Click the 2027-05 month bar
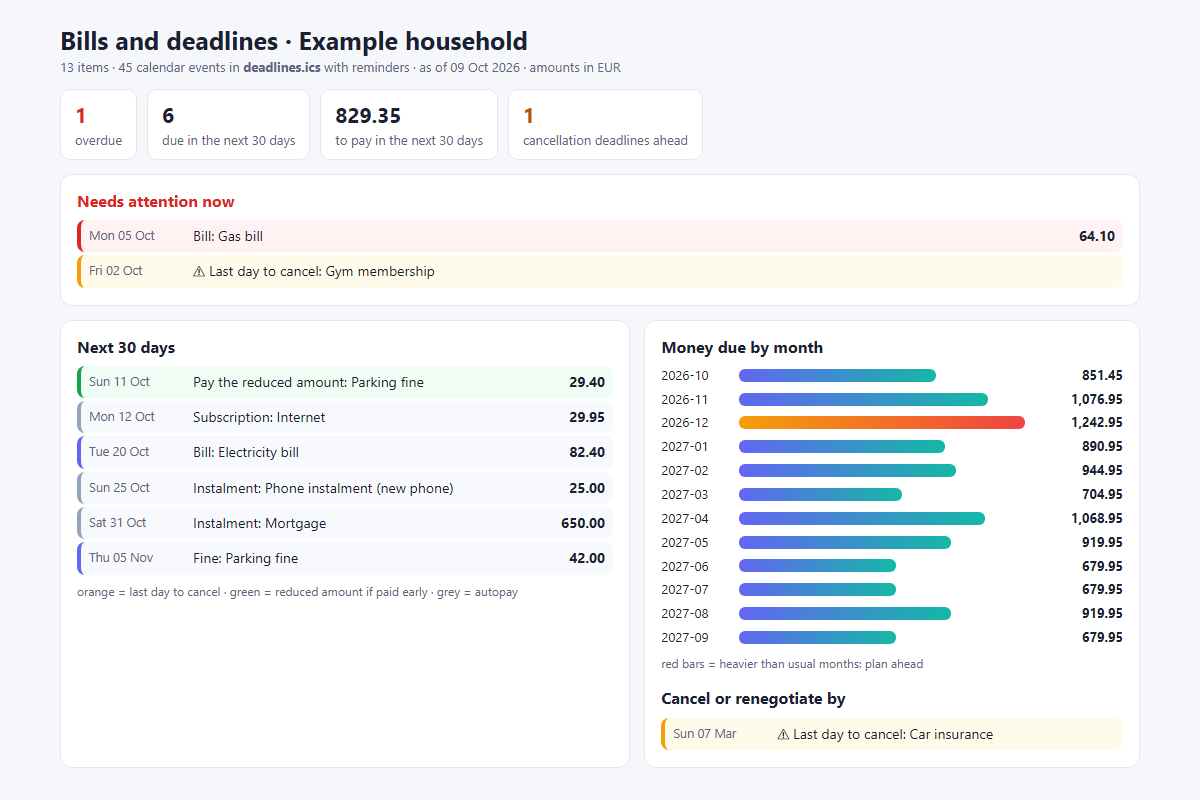Image resolution: width=1200 pixels, height=800 pixels. pyautogui.click(x=845, y=542)
